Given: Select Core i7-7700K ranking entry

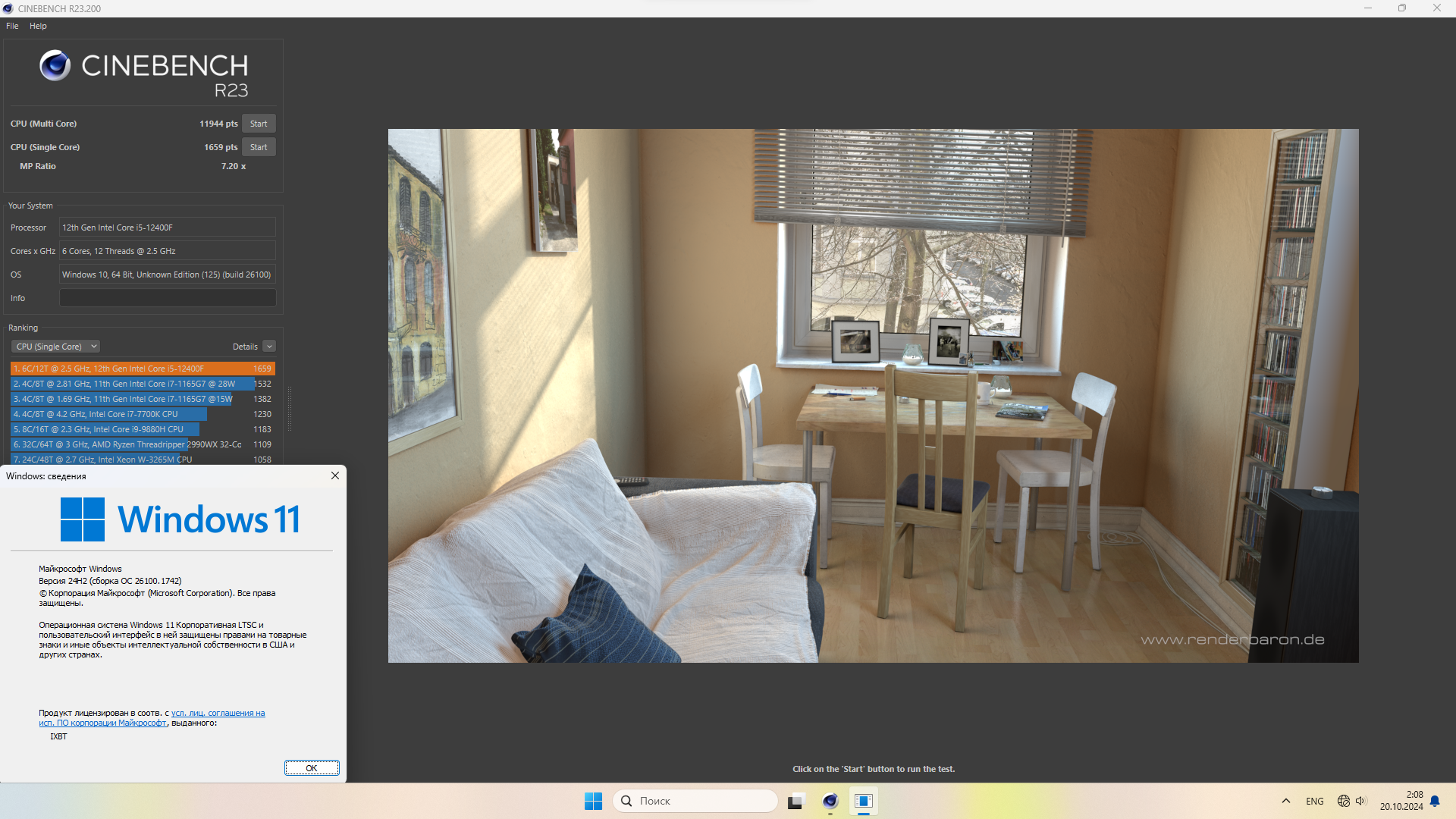Looking at the screenshot, I should click(x=108, y=414).
